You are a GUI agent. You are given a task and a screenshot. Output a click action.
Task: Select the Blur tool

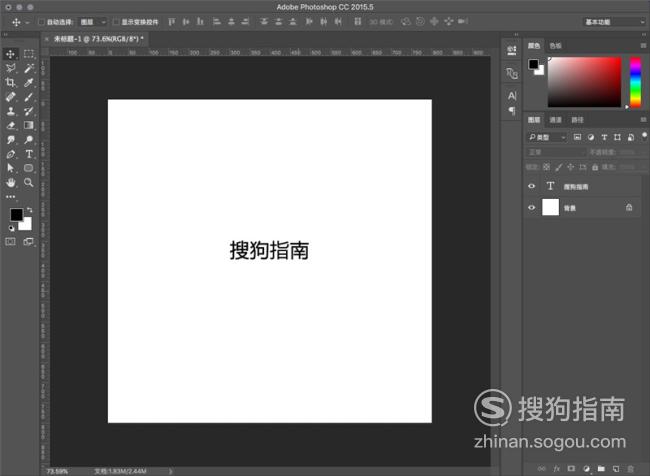pos(10,140)
